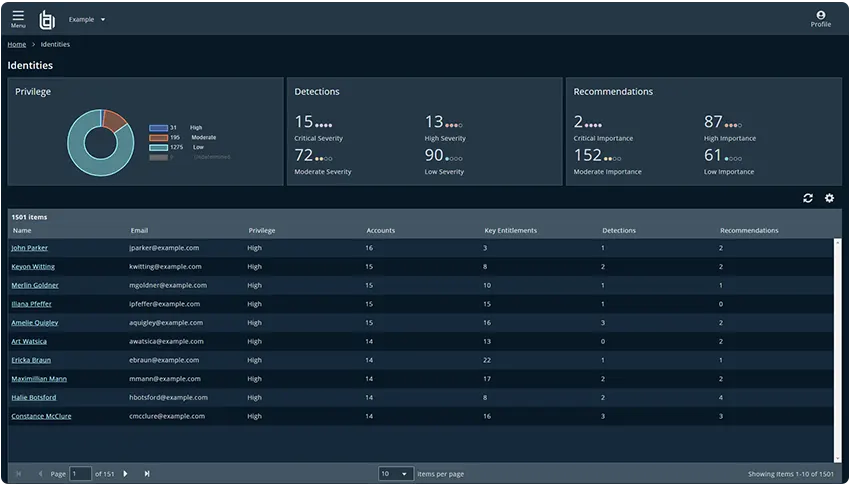This screenshot has width=850, height=488.
Task: Sort by Key Entitlements column header
Action: pyautogui.click(x=511, y=230)
